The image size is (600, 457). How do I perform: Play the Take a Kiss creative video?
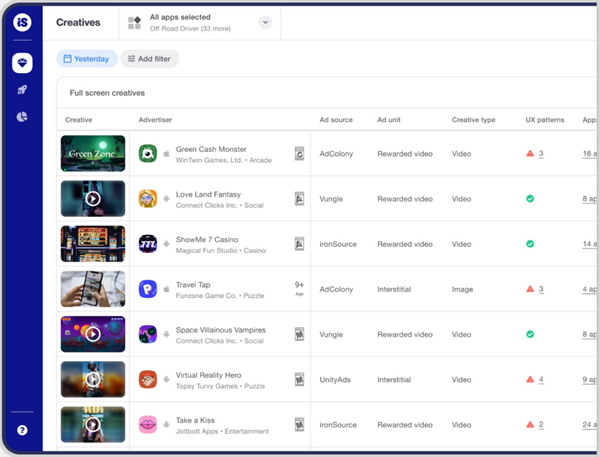tap(93, 424)
